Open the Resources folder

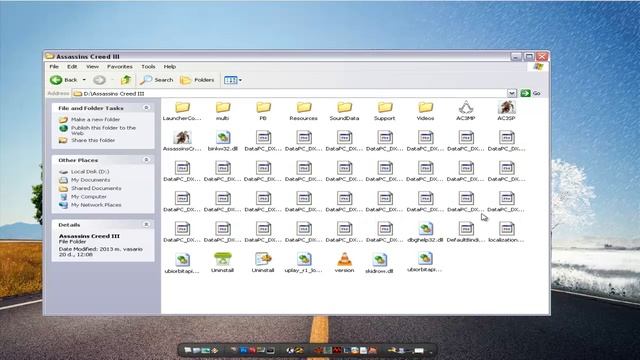pos(303,111)
